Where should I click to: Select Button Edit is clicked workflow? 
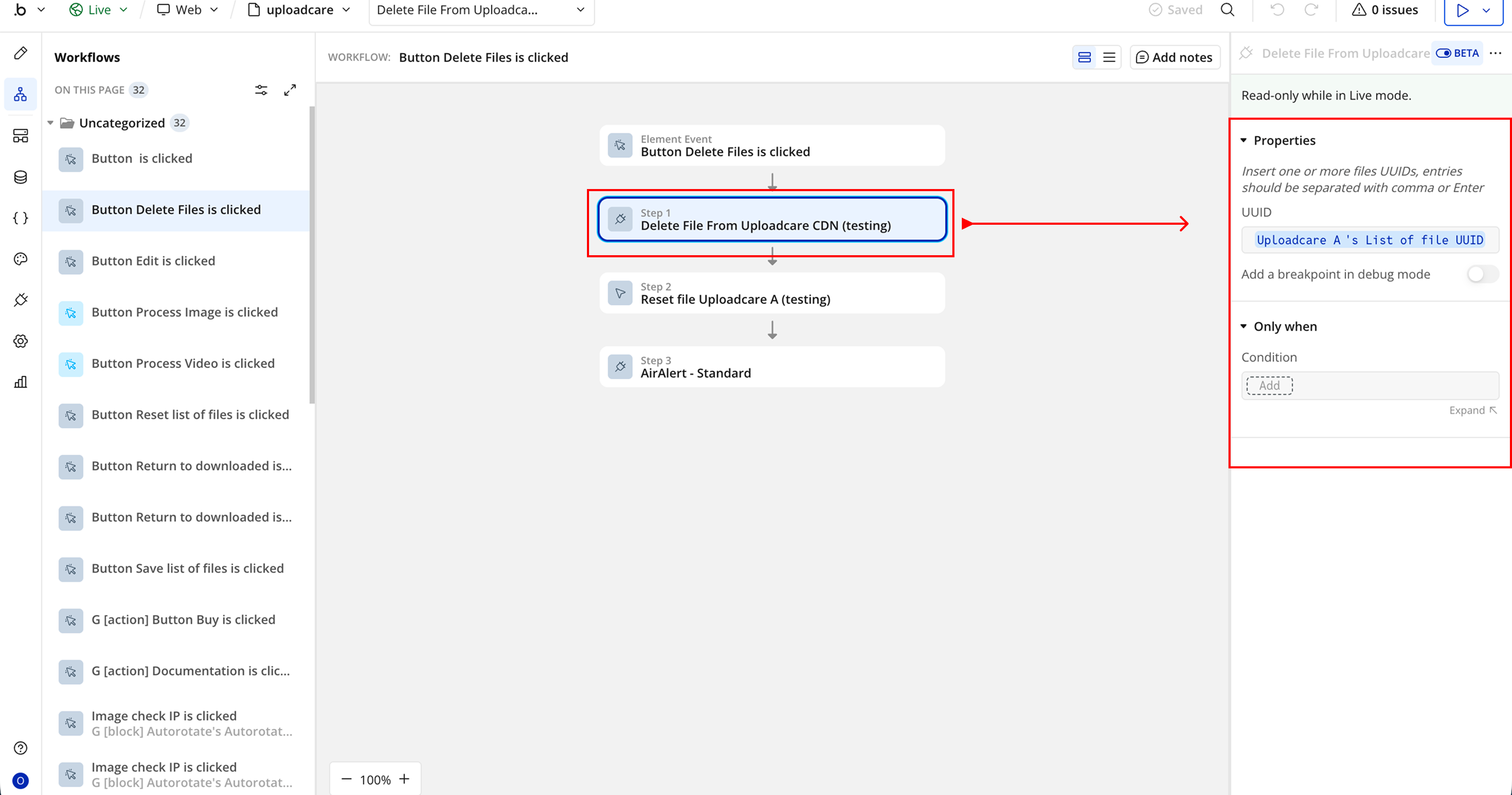click(153, 260)
